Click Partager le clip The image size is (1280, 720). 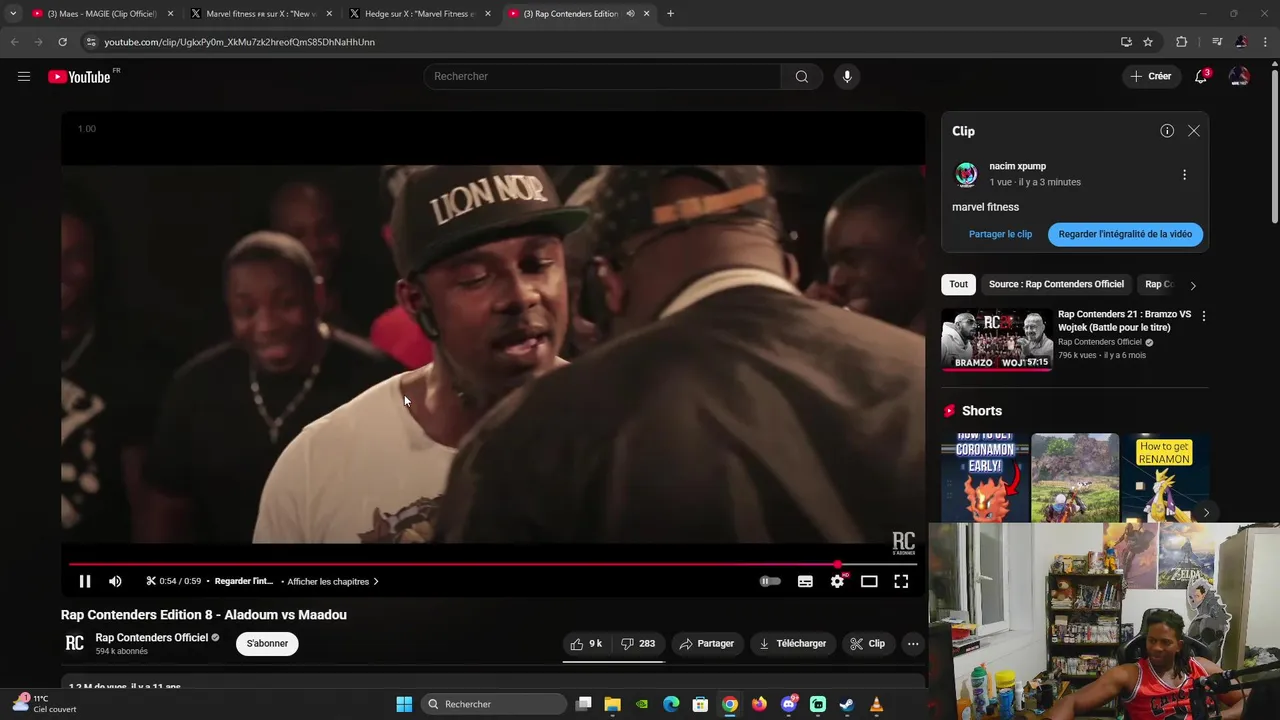(x=1000, y=234)
